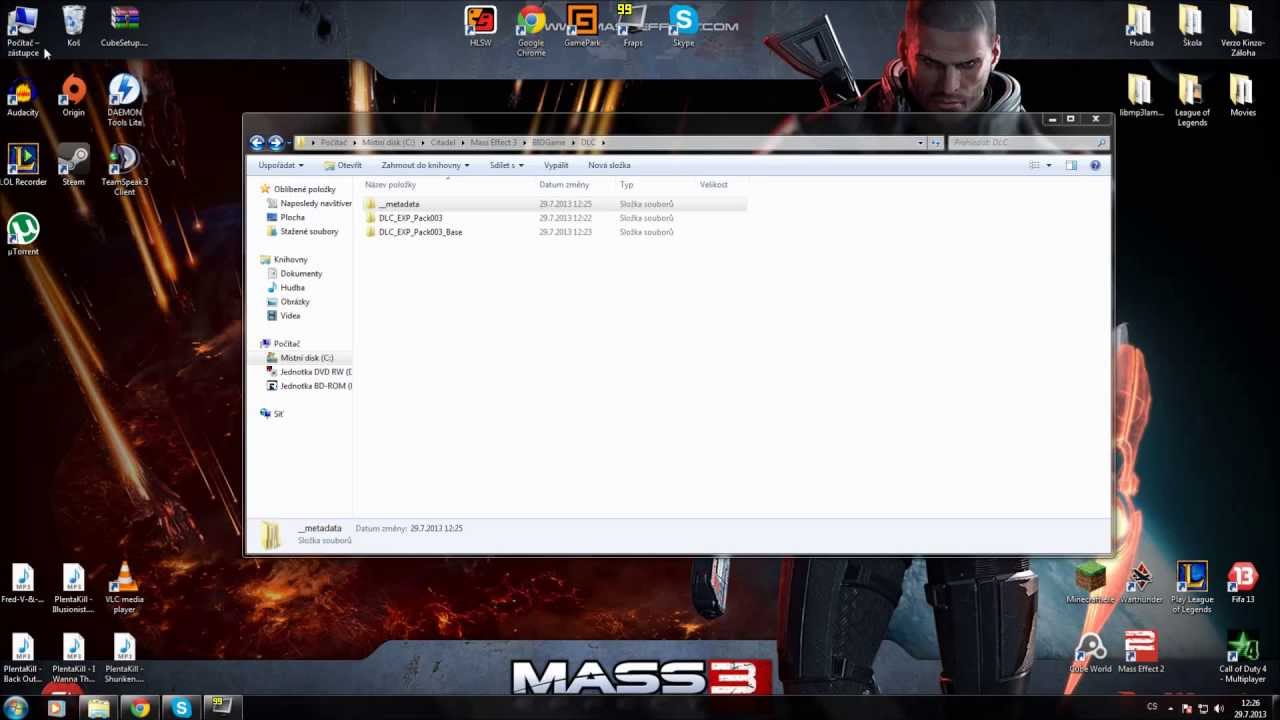Select the Koš recycle bin icon

[x=73, y=25]
